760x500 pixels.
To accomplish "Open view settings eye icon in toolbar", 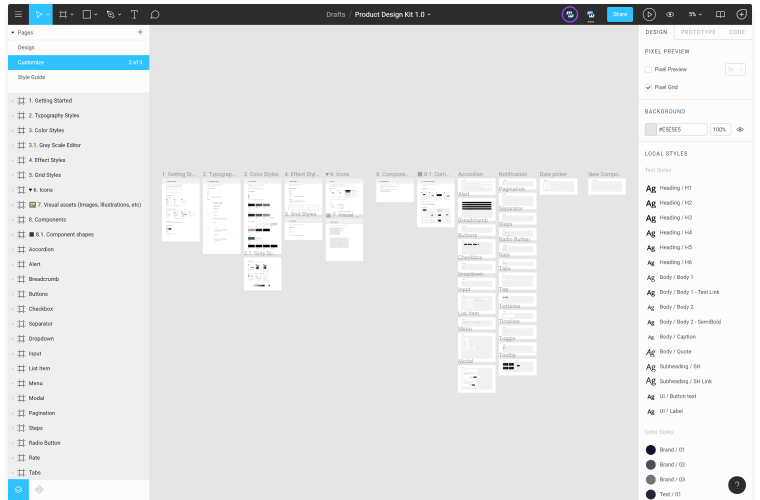I will 670,15.
